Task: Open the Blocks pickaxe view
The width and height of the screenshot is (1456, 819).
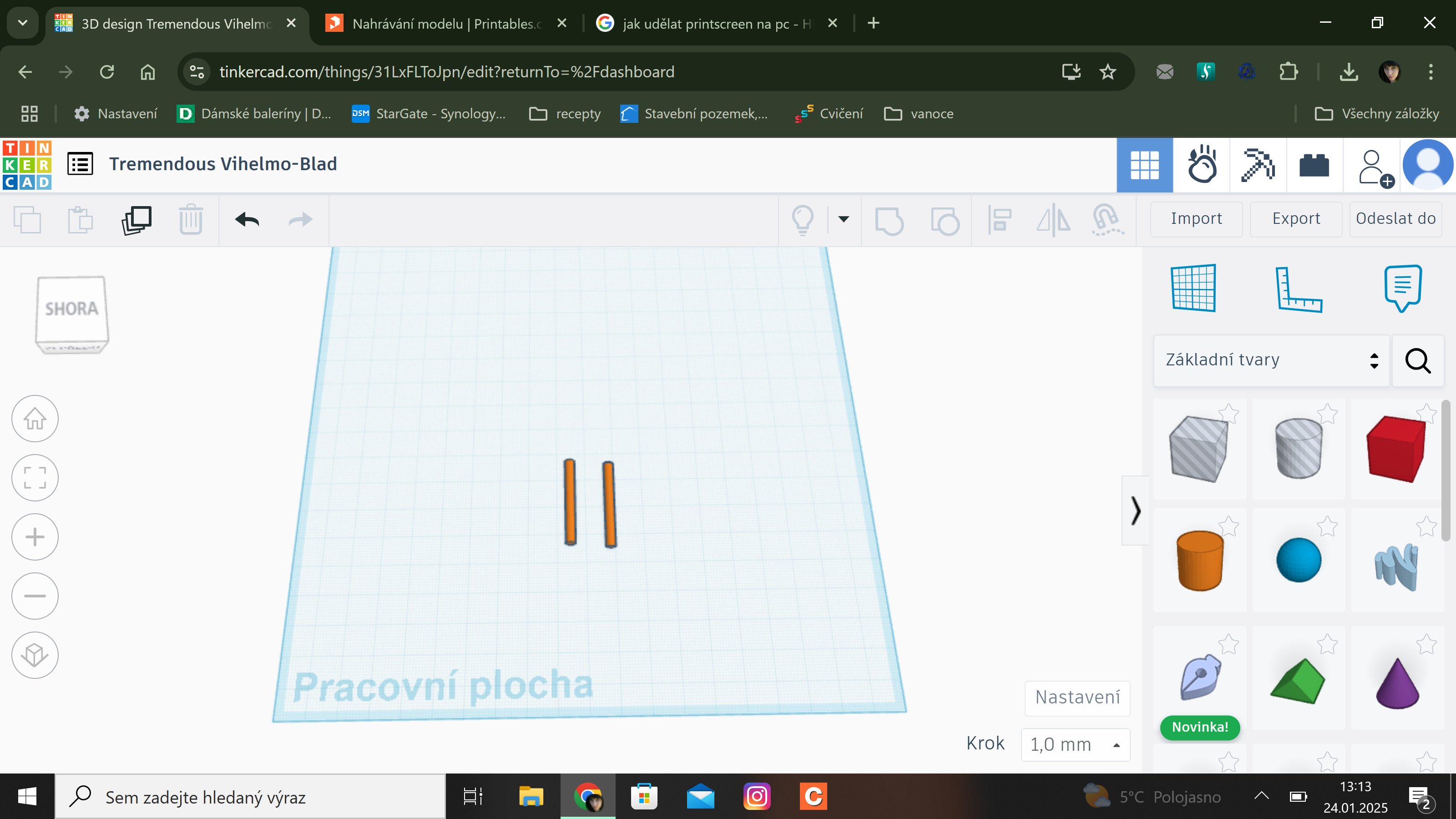Action: [x=1258, y=165]
